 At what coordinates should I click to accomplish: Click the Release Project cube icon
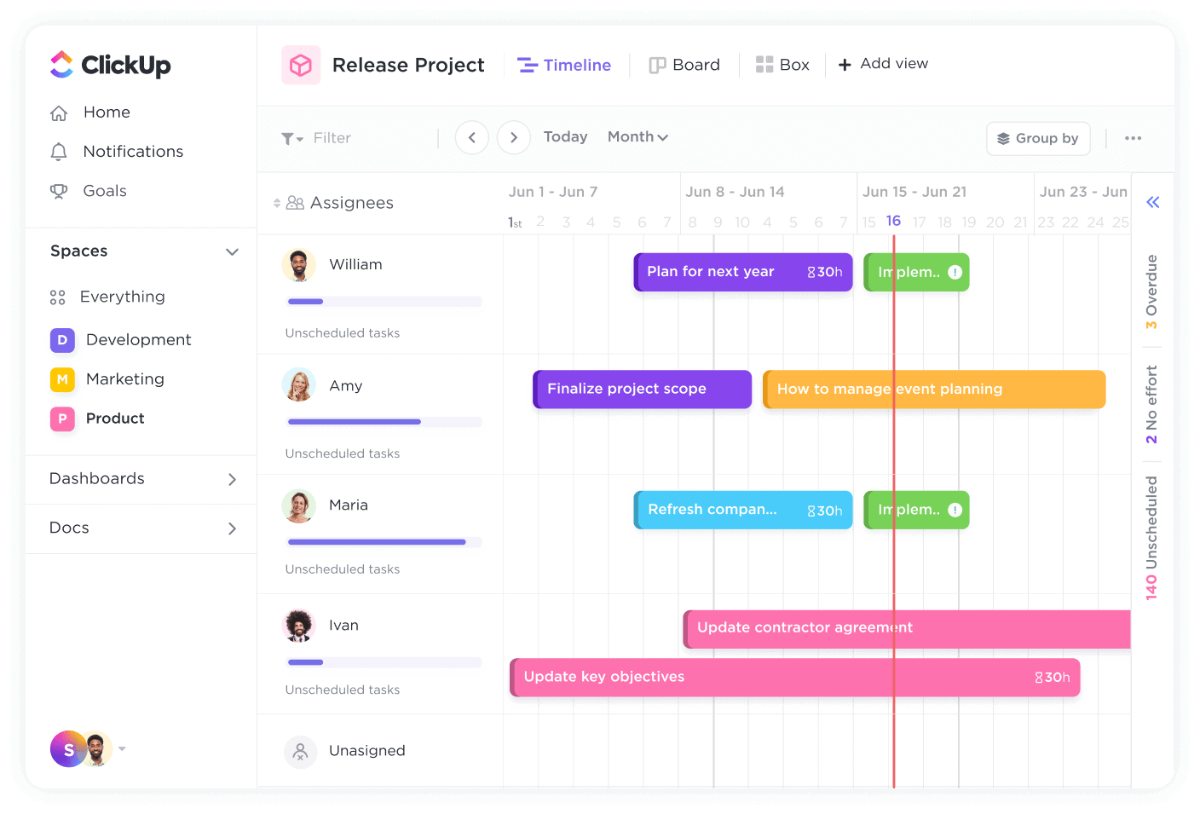(301, 65)
